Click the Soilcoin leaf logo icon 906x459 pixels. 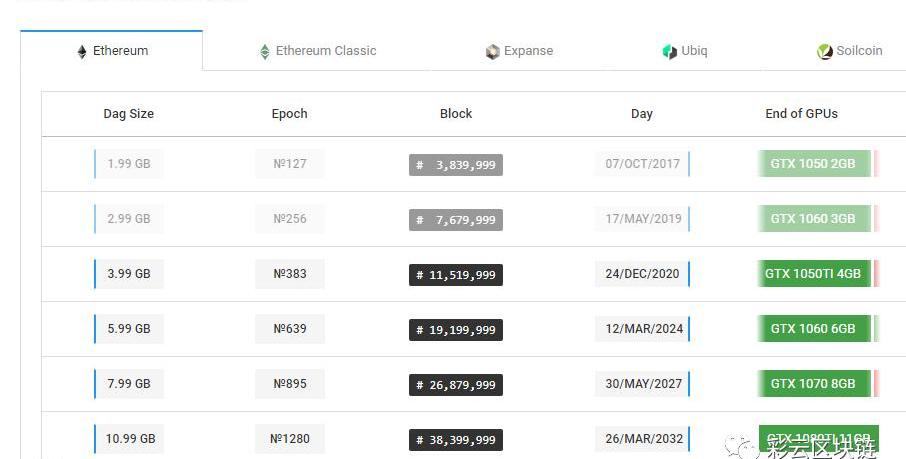click(x=825, y=51)
